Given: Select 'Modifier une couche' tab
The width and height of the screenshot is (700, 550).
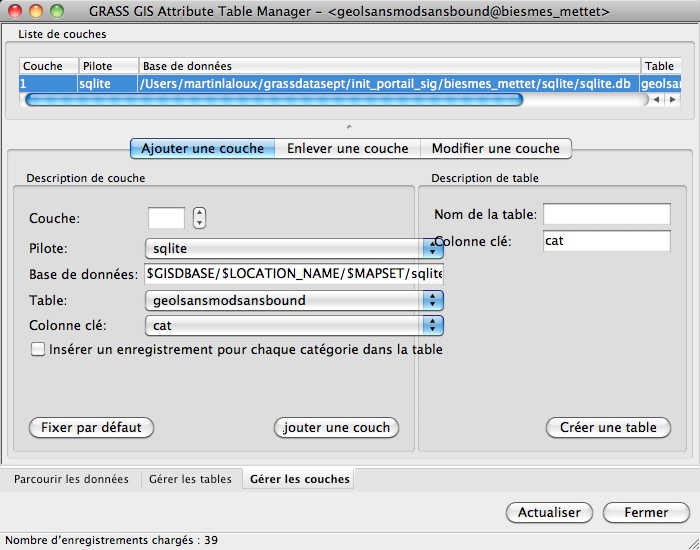Looking at the screenshot, I should pyautogui.click(x=495, y=148).
